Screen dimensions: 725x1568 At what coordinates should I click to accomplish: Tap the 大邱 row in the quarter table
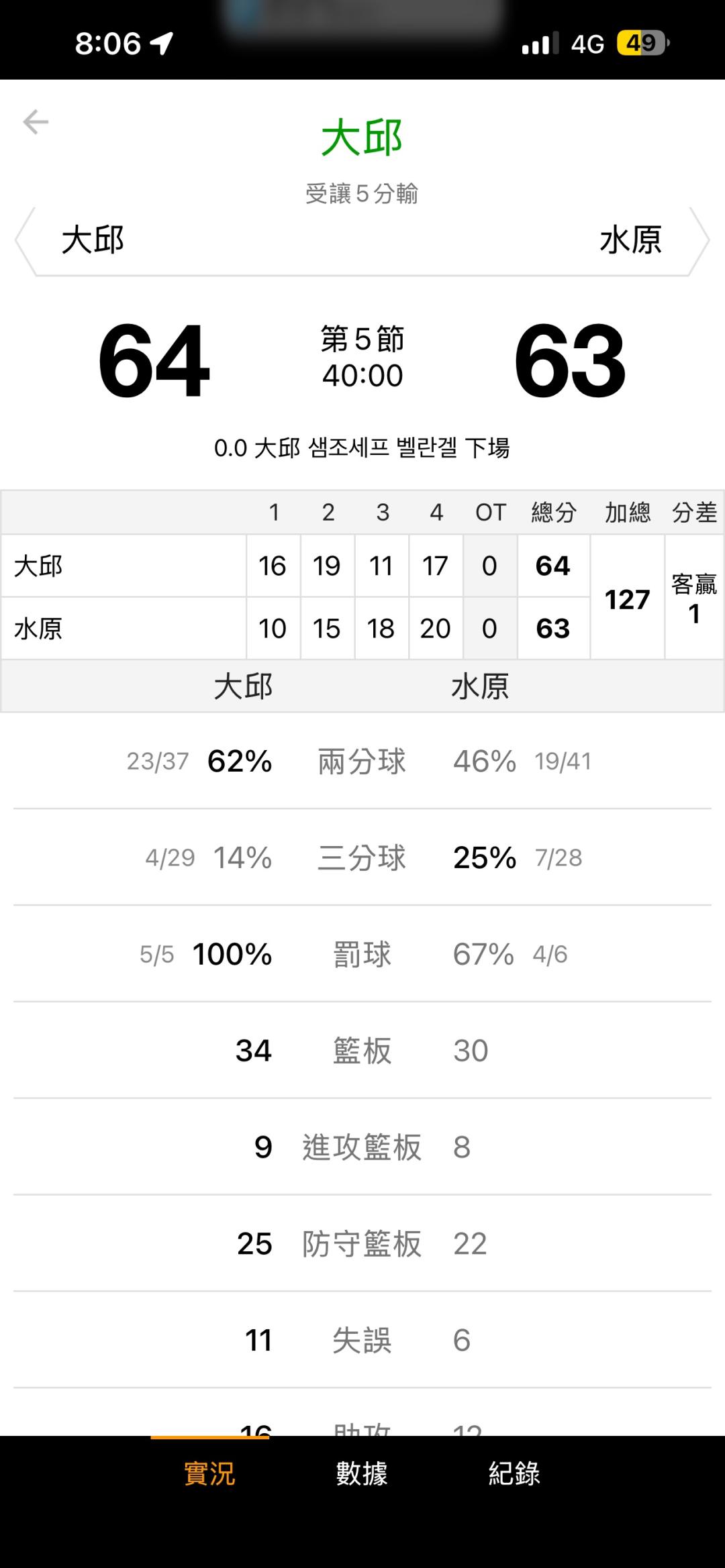click(124, 566)
